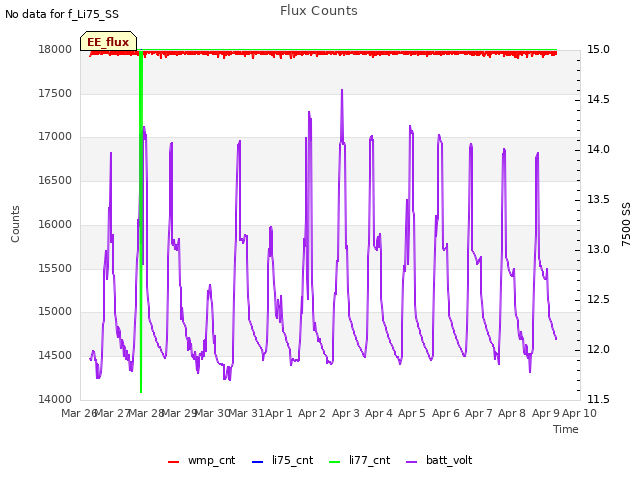The height and width of the screenshot is (480, 640).
Task: Click the Apr 10 date label
Action: [x=580, y=413]
